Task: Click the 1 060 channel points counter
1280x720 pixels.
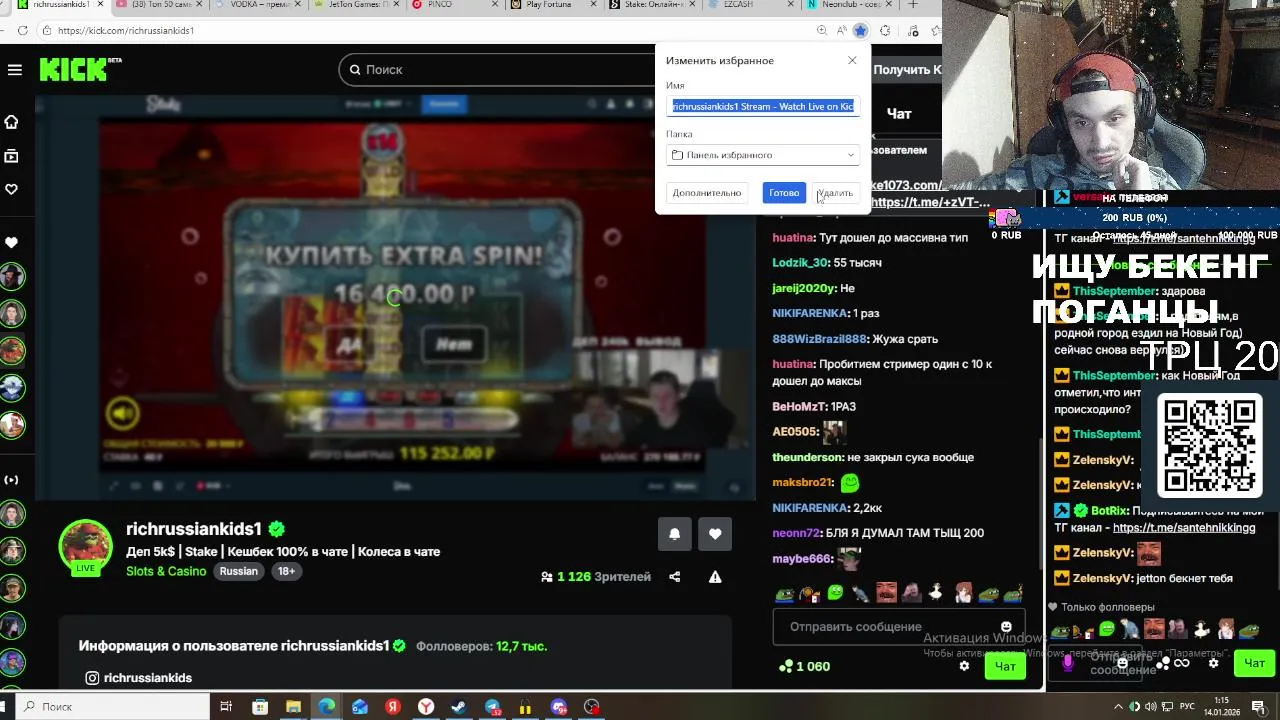Action: pyautogui.click(x=805, y=666)
